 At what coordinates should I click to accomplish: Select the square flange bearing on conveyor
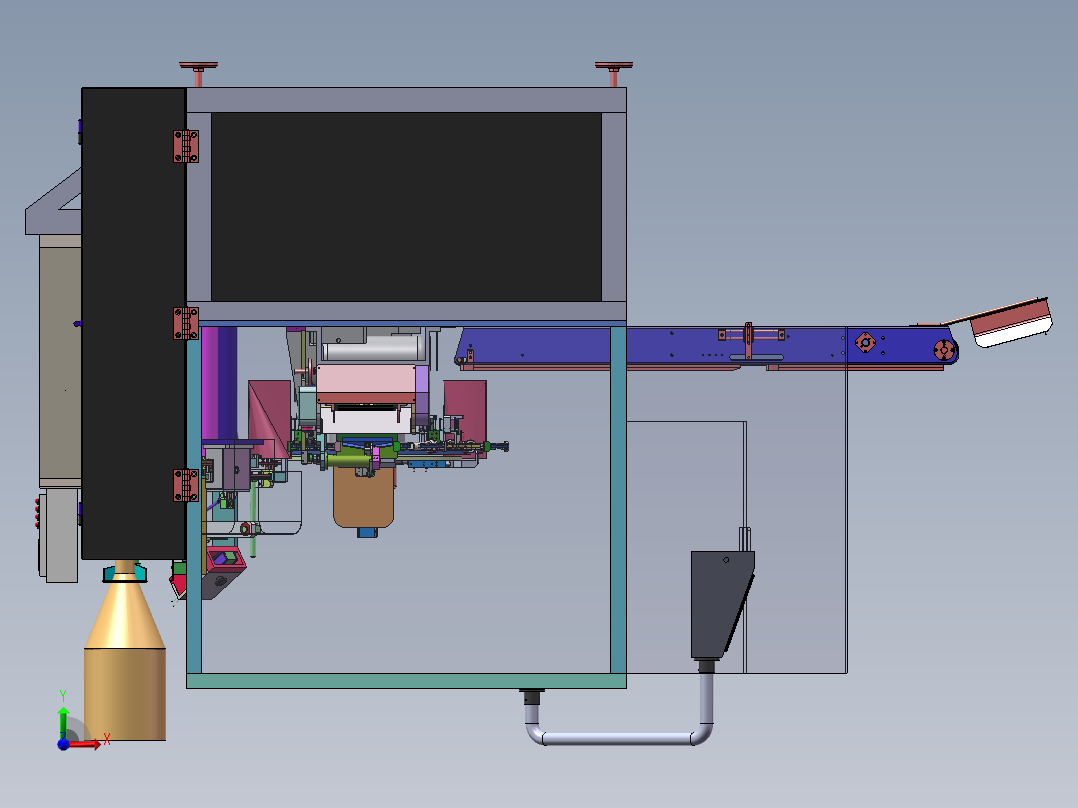pyautogui.click(x=865, y=342)
